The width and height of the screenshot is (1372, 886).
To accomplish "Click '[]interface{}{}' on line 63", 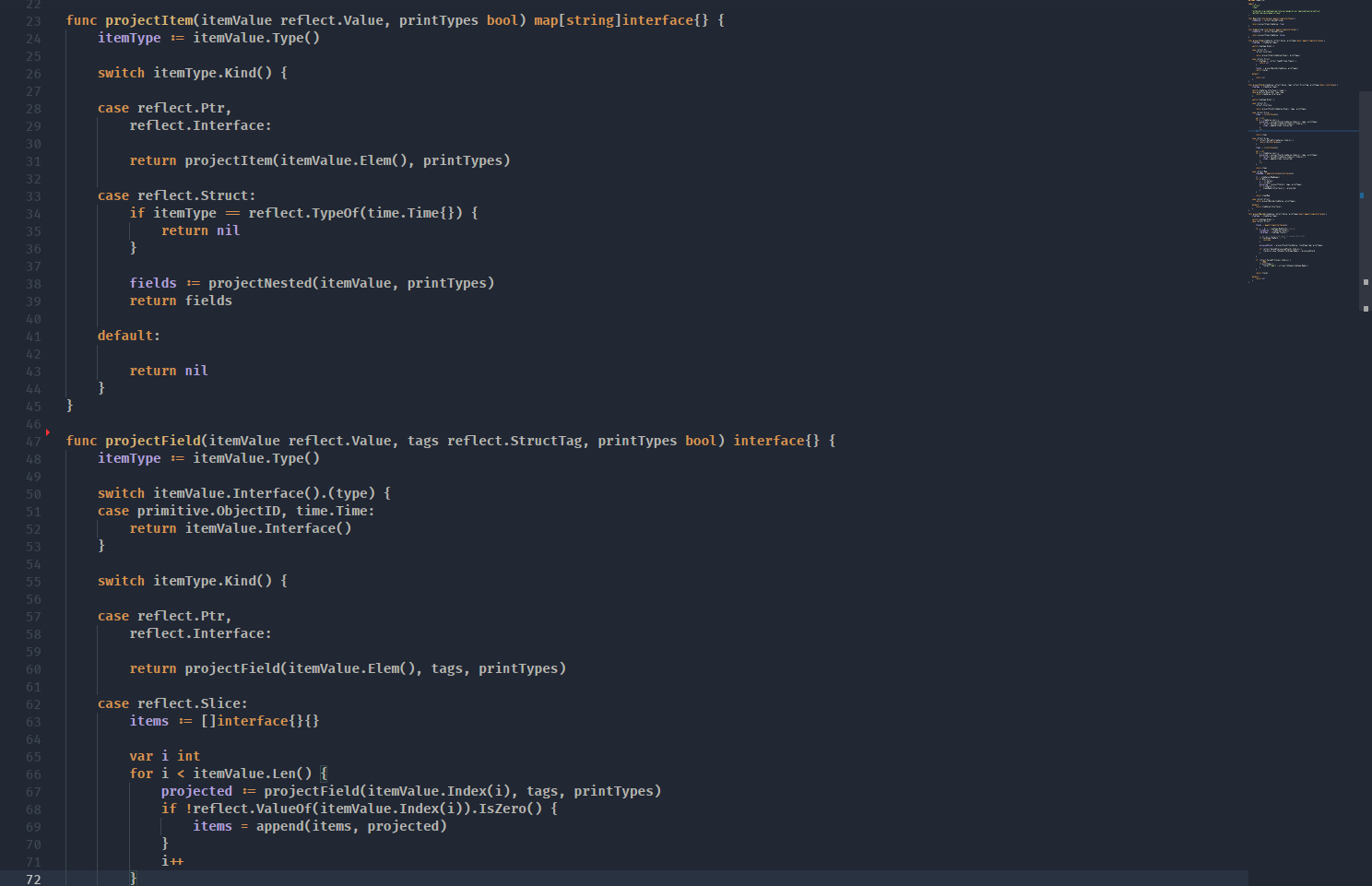I will point(260,721).
